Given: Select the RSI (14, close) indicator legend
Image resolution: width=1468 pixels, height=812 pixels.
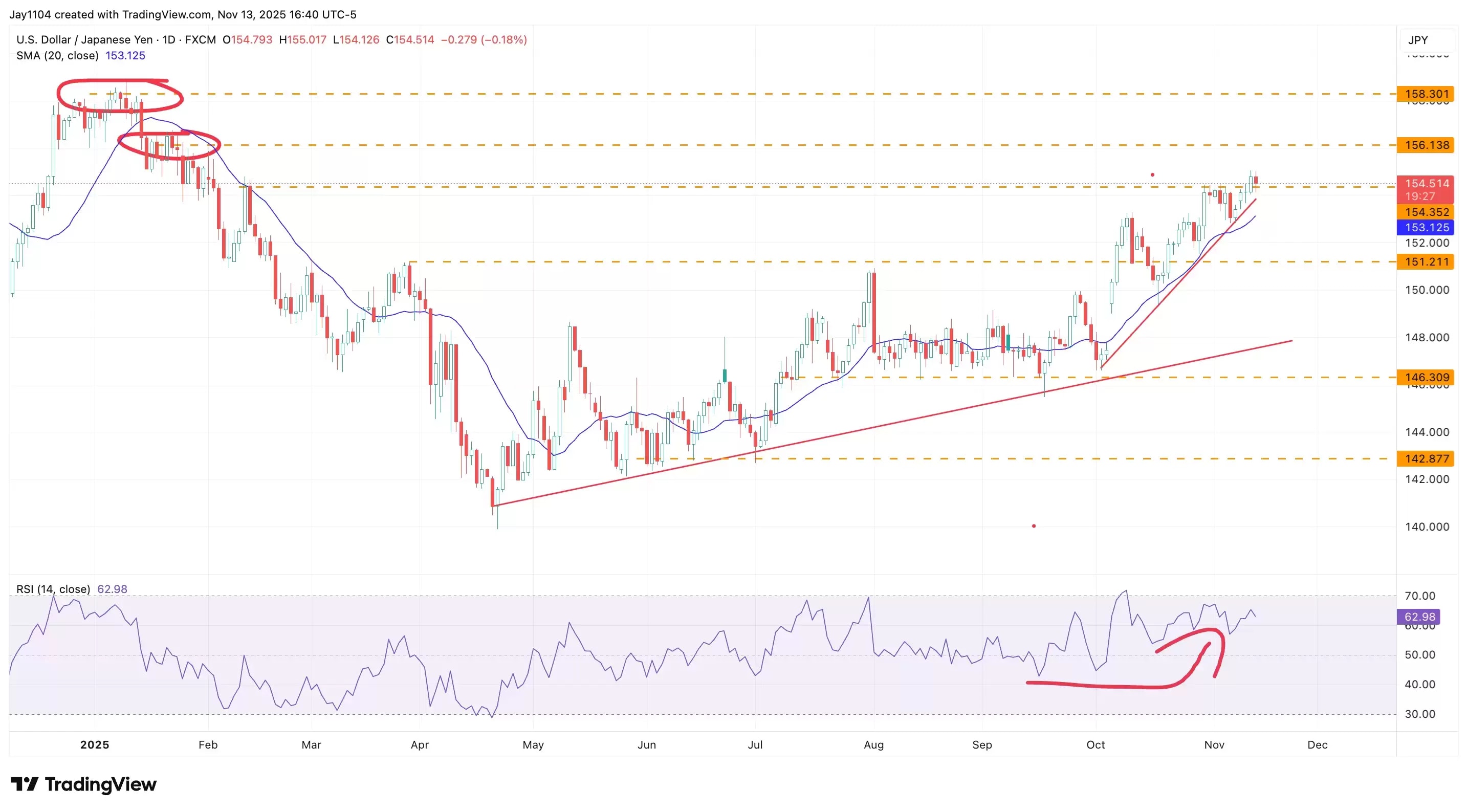Looking at the screenshot, I should 53,589.
